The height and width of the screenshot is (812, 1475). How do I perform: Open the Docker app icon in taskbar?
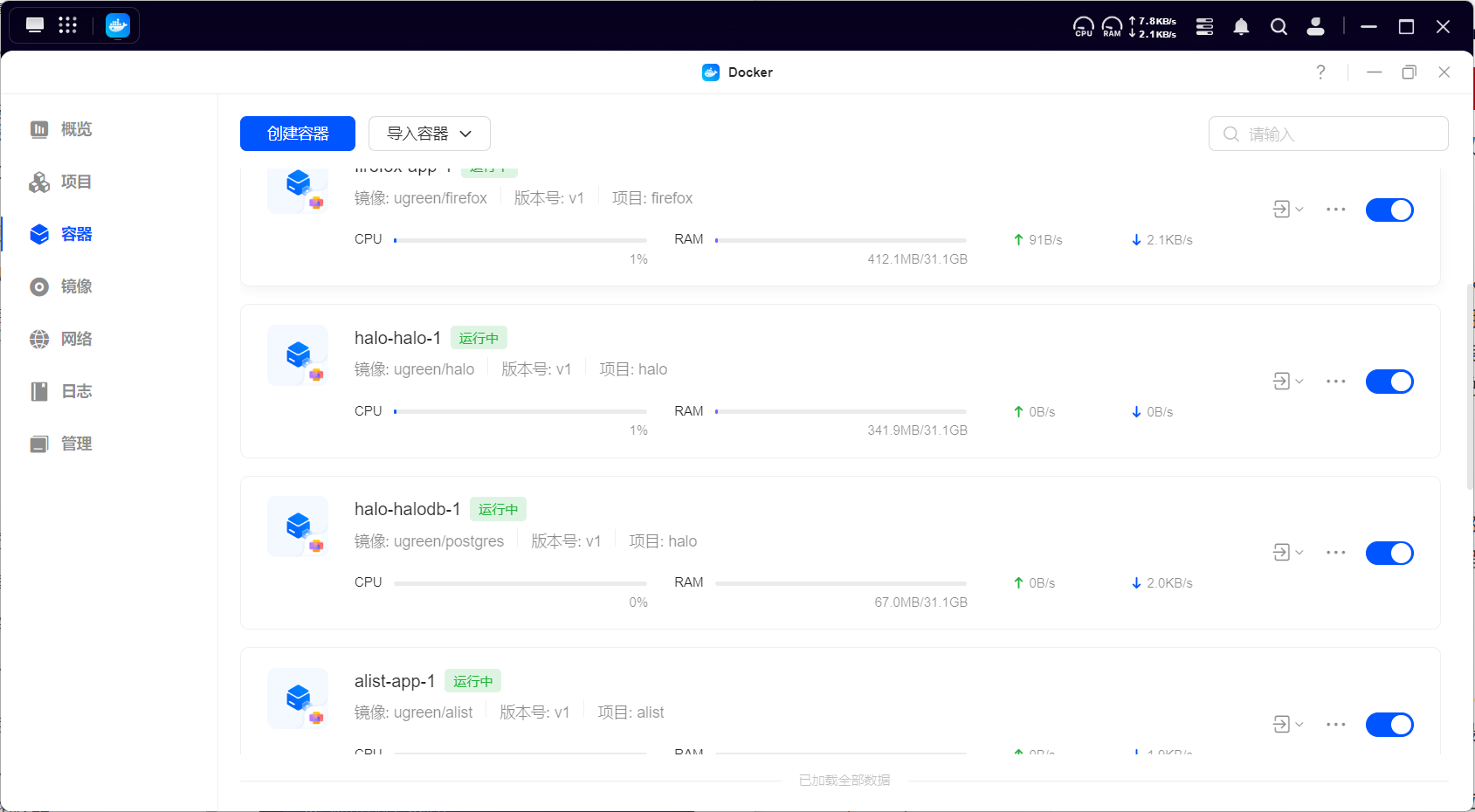pos(118,25)
